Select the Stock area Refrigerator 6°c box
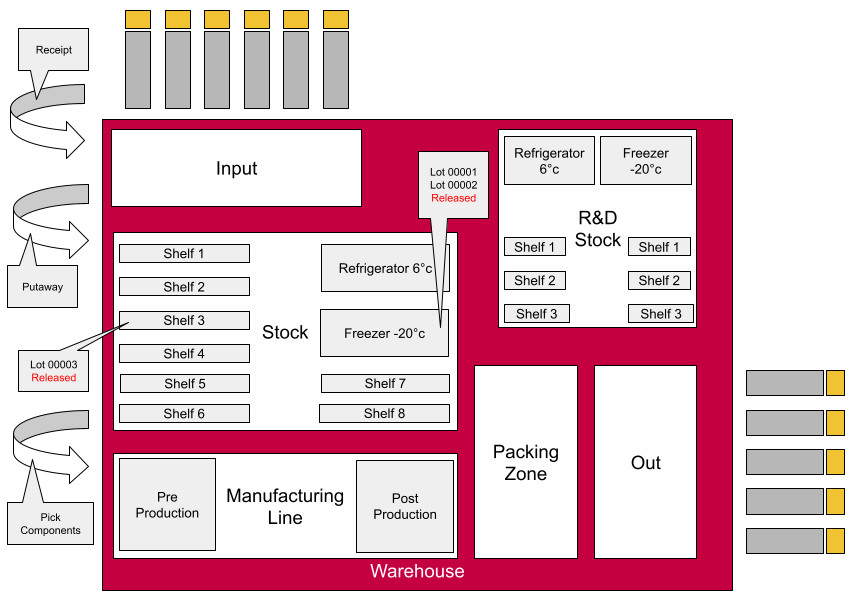The height and width of the screenshot is (595, 855). [385, 268]
